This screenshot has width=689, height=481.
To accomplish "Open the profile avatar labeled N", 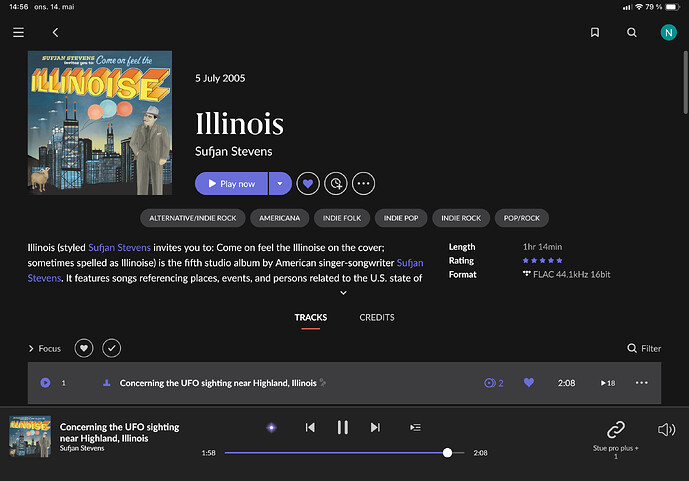I will point(668,33).
